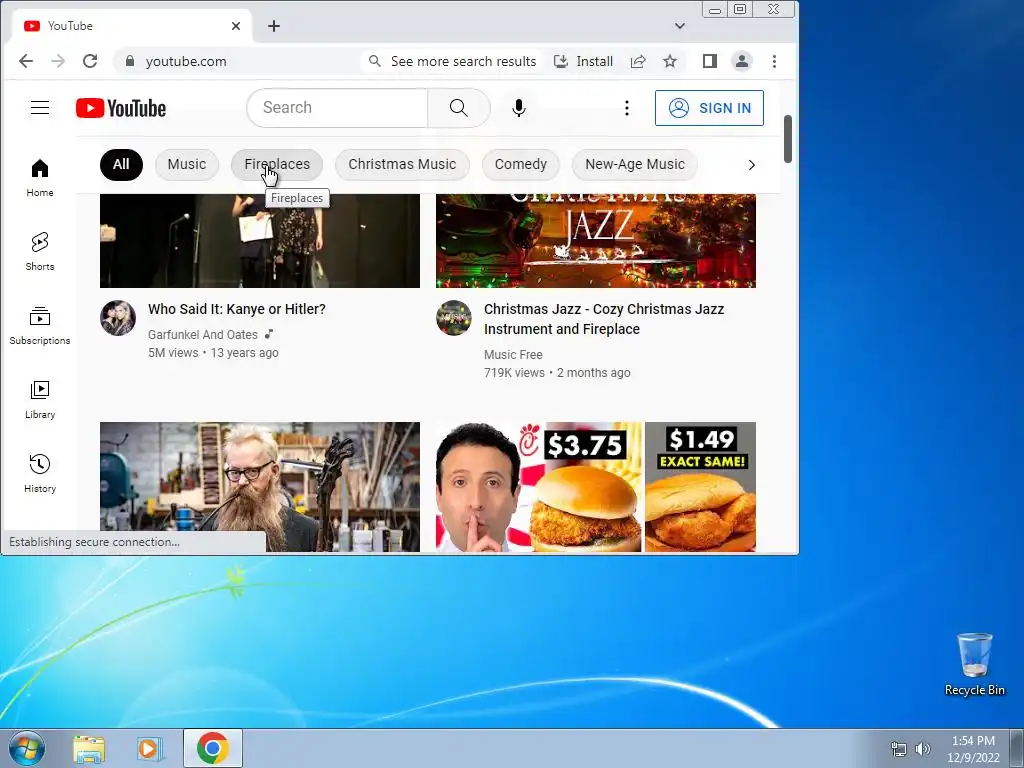Viewport: 1024px width, 768px height.
Task: Open Windows Start menu
Action: pos(27,748)
